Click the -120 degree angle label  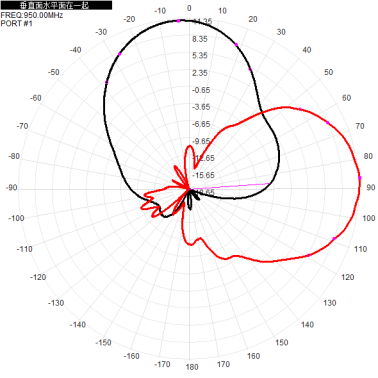pyautogui.click(x=38, y=277)
